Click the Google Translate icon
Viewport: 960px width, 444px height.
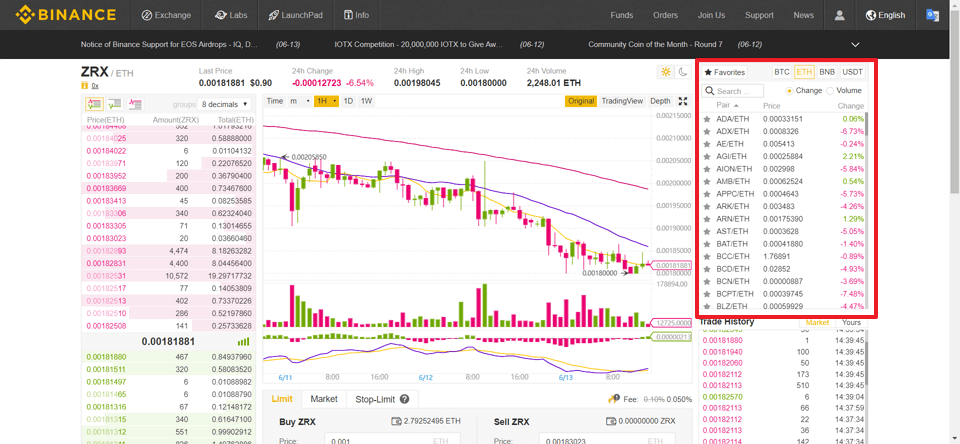click(932, 15)
